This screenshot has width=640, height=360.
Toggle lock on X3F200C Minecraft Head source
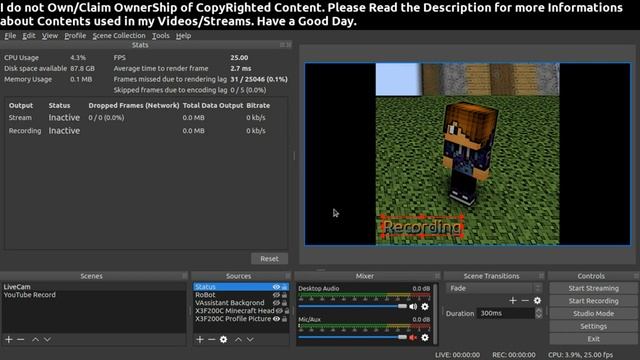coord(287,311)
